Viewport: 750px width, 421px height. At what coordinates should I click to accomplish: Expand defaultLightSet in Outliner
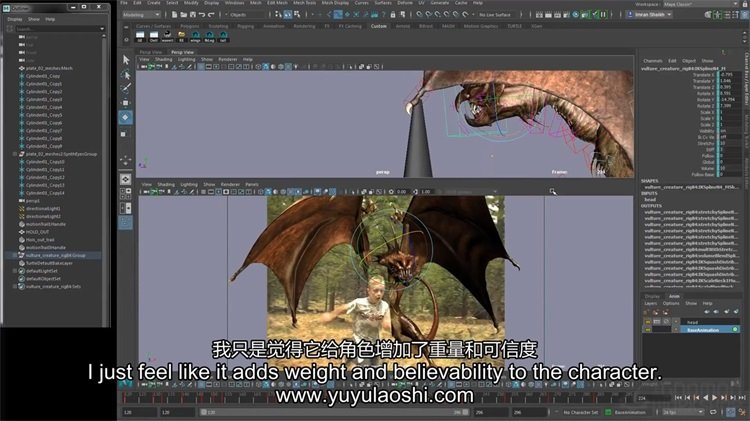[15, 271]
